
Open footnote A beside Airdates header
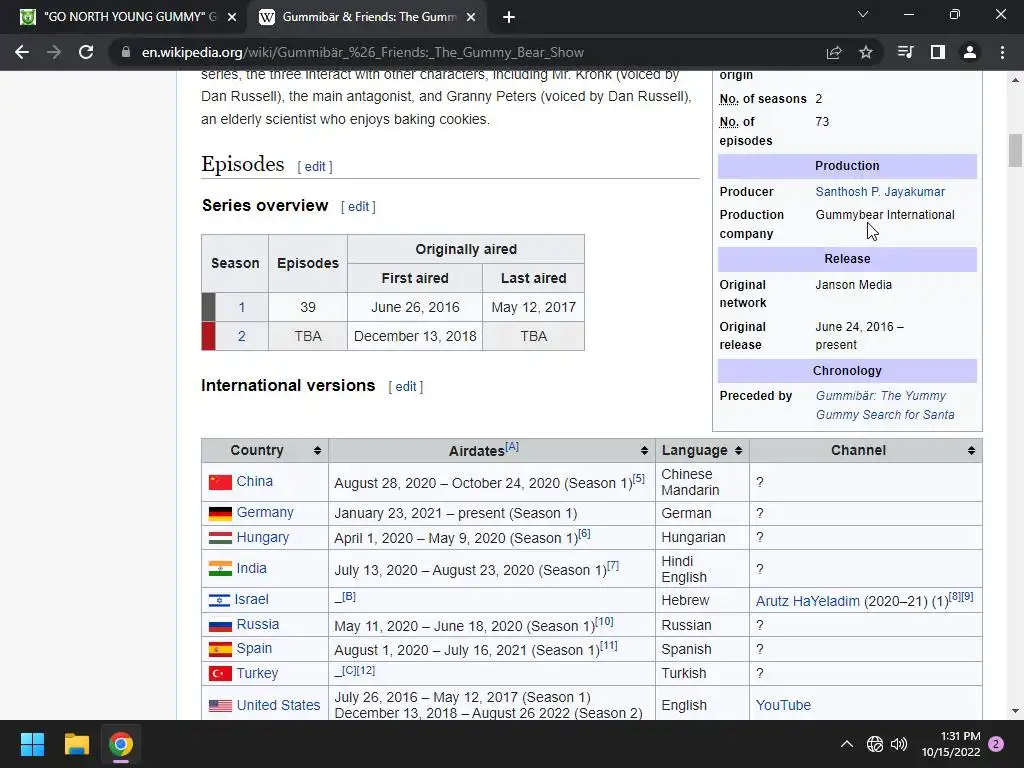(x=512, y=447)
